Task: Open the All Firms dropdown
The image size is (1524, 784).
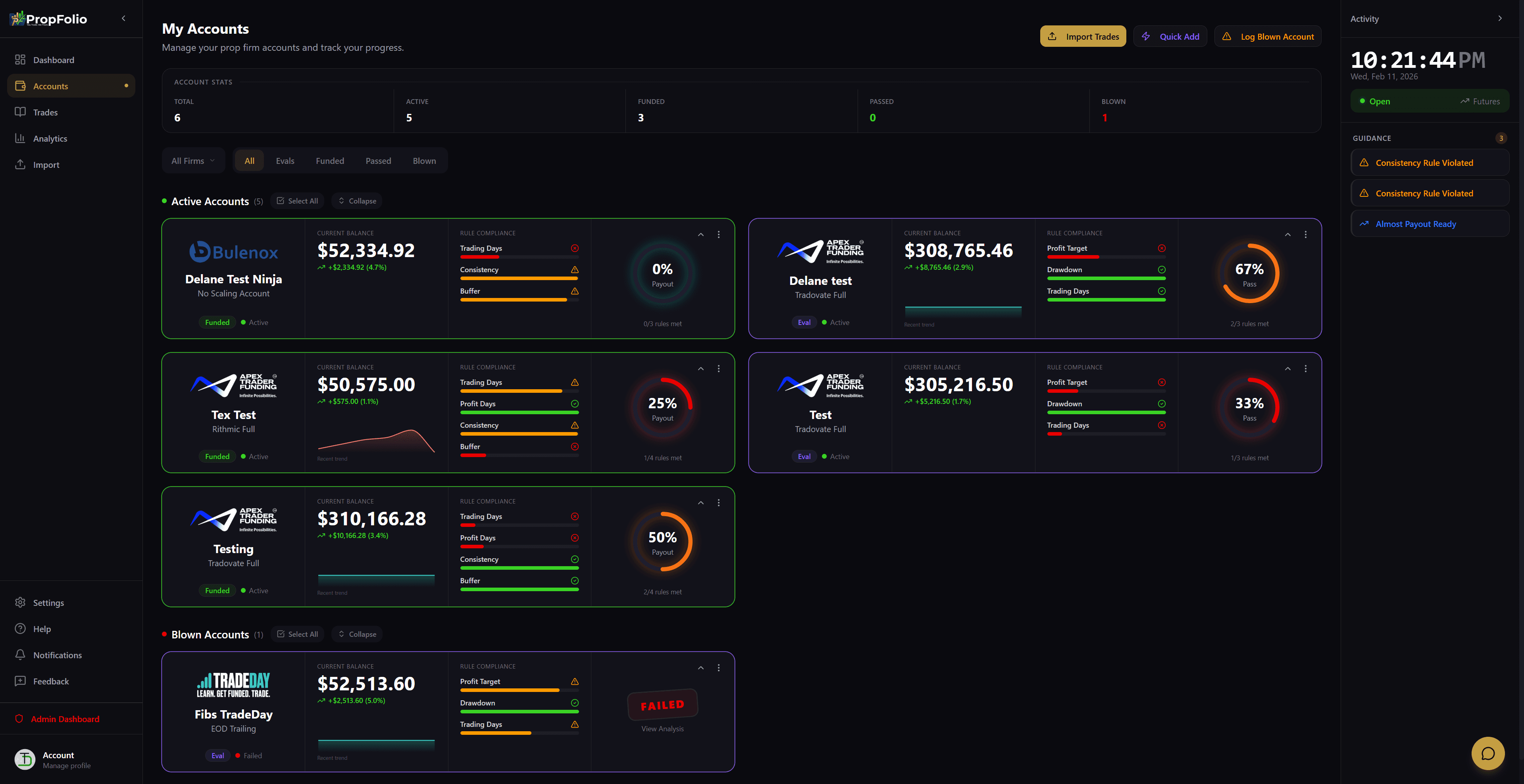Action: click(x=193, y=161)
